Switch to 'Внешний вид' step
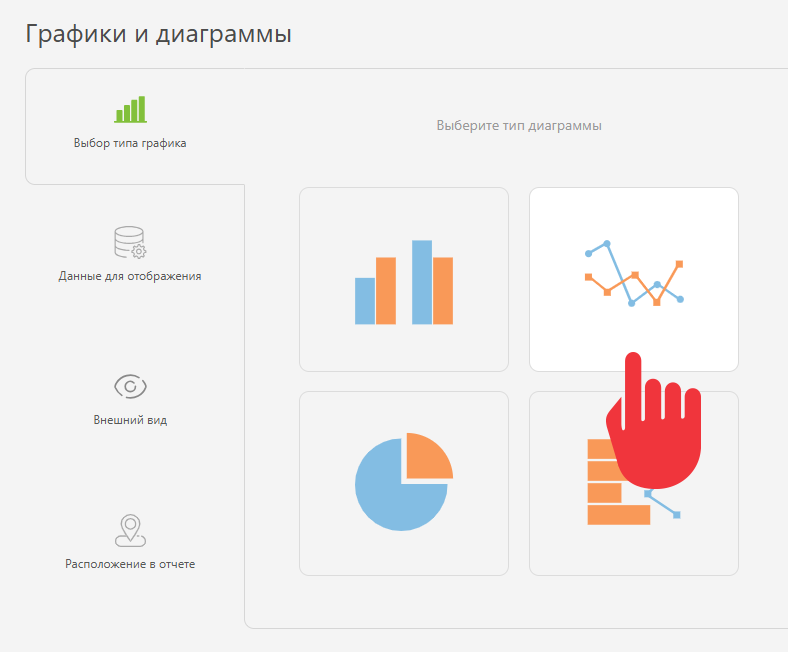Image resolution: width=788 pixels, height=652 pixels. 130,420
